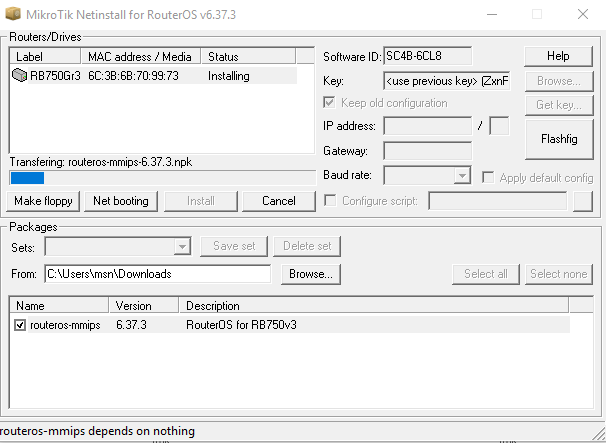Click the Version column header
This screenshot has height=443, width=606.
click(144, 305)
